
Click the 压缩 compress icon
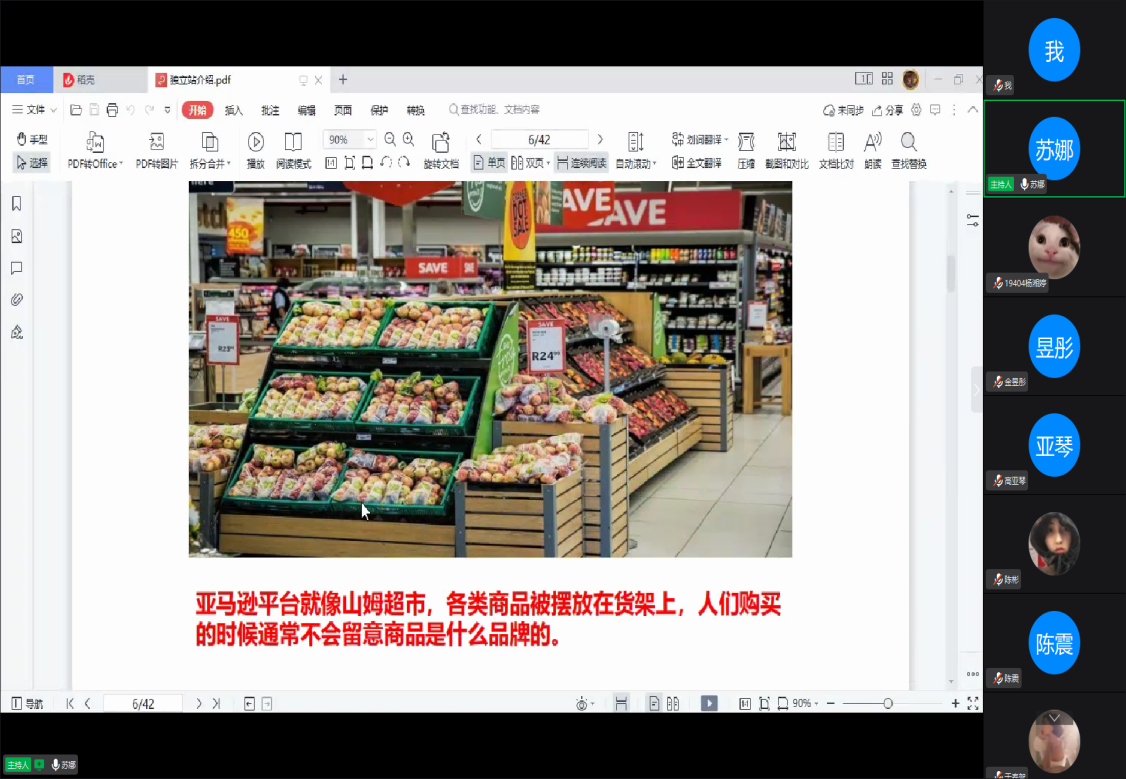[x=745, y=142]
